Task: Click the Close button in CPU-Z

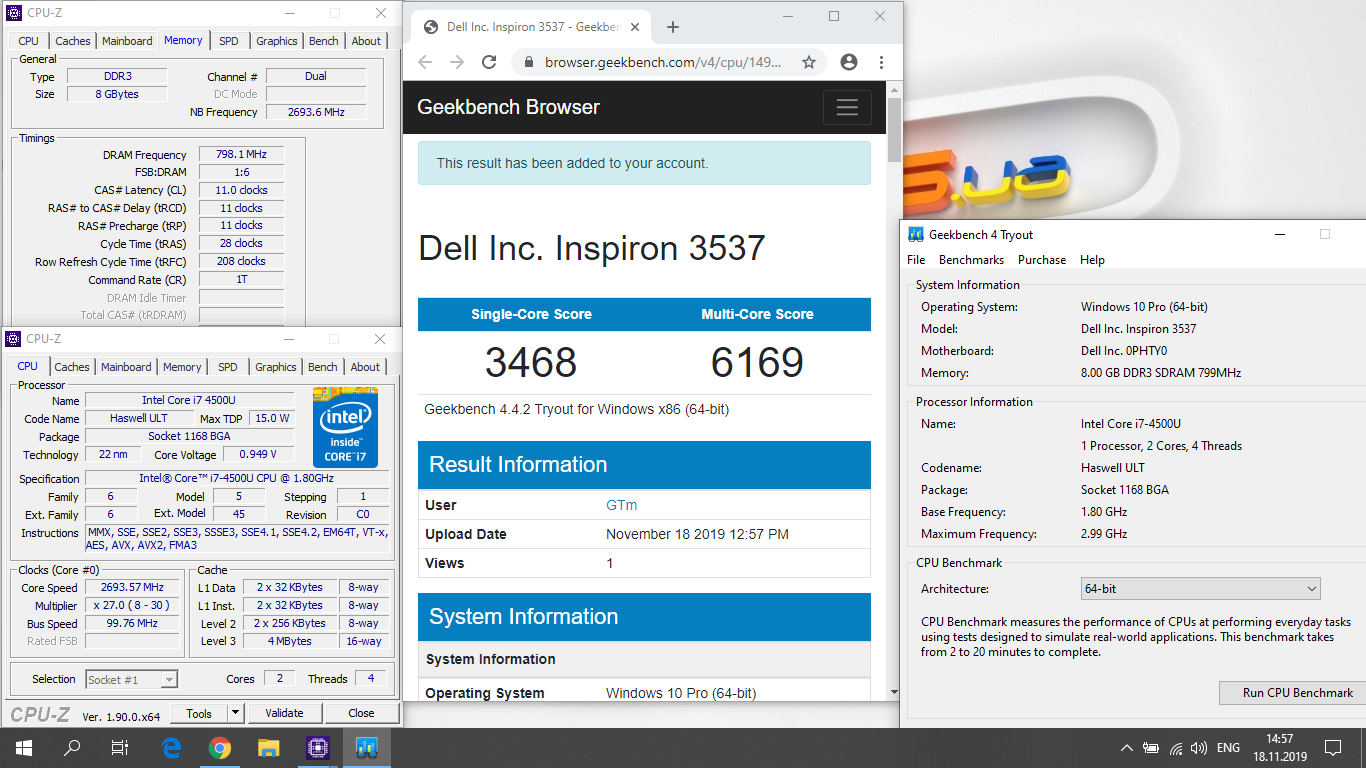Action: point(361,713)
